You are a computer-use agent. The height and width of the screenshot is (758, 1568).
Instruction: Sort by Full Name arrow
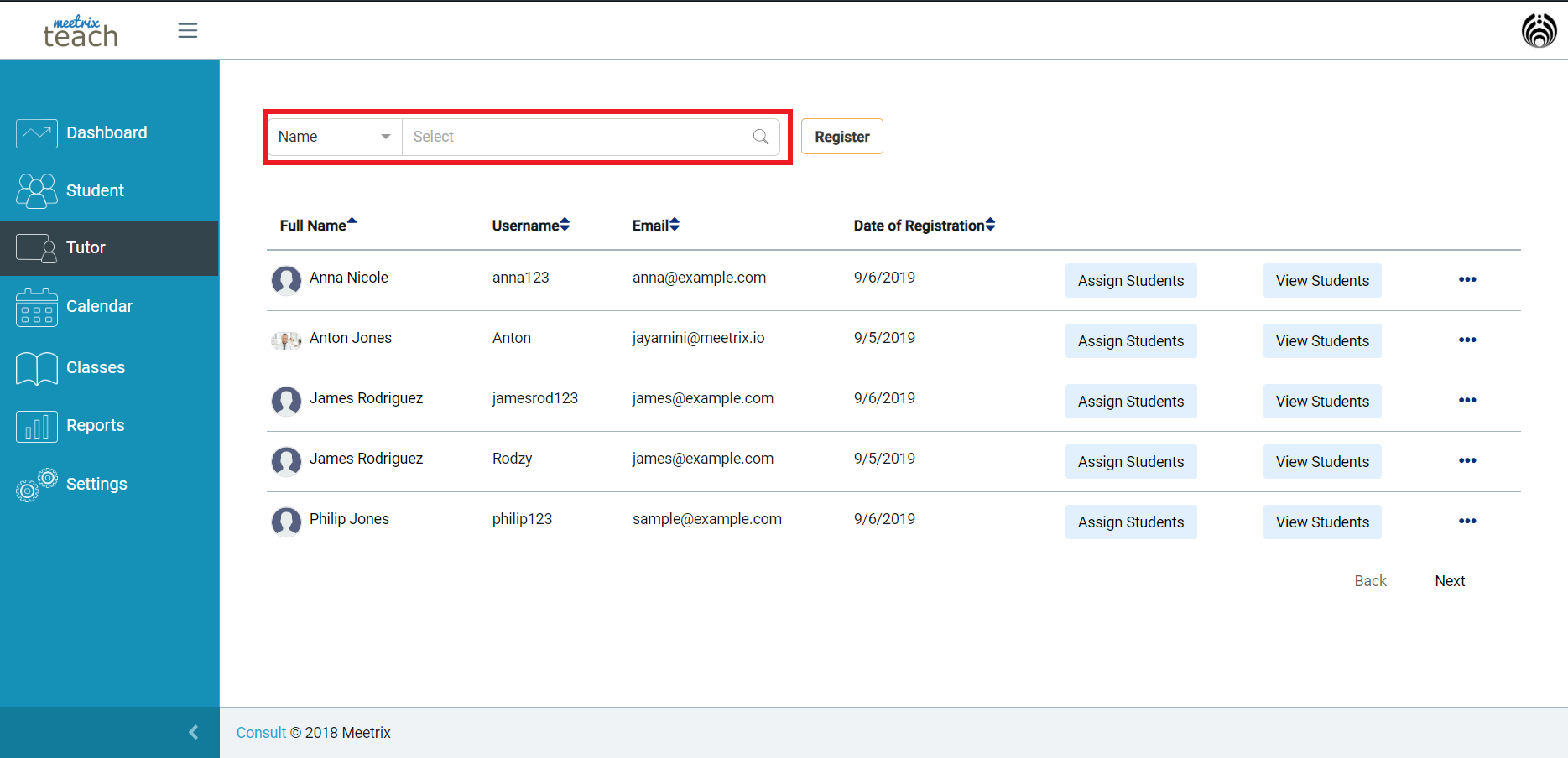point(352,222)
